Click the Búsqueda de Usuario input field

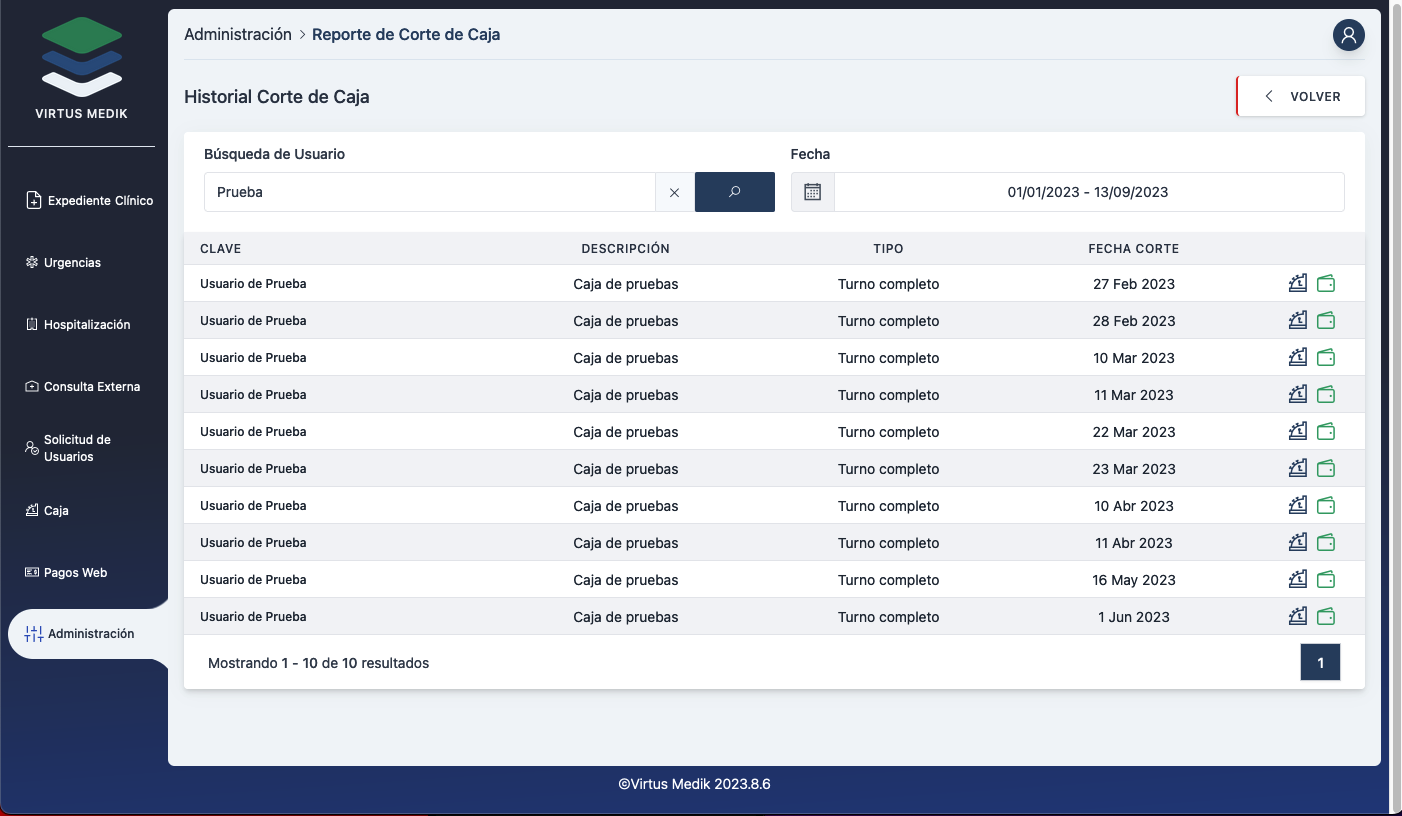(x=430, y=192)
